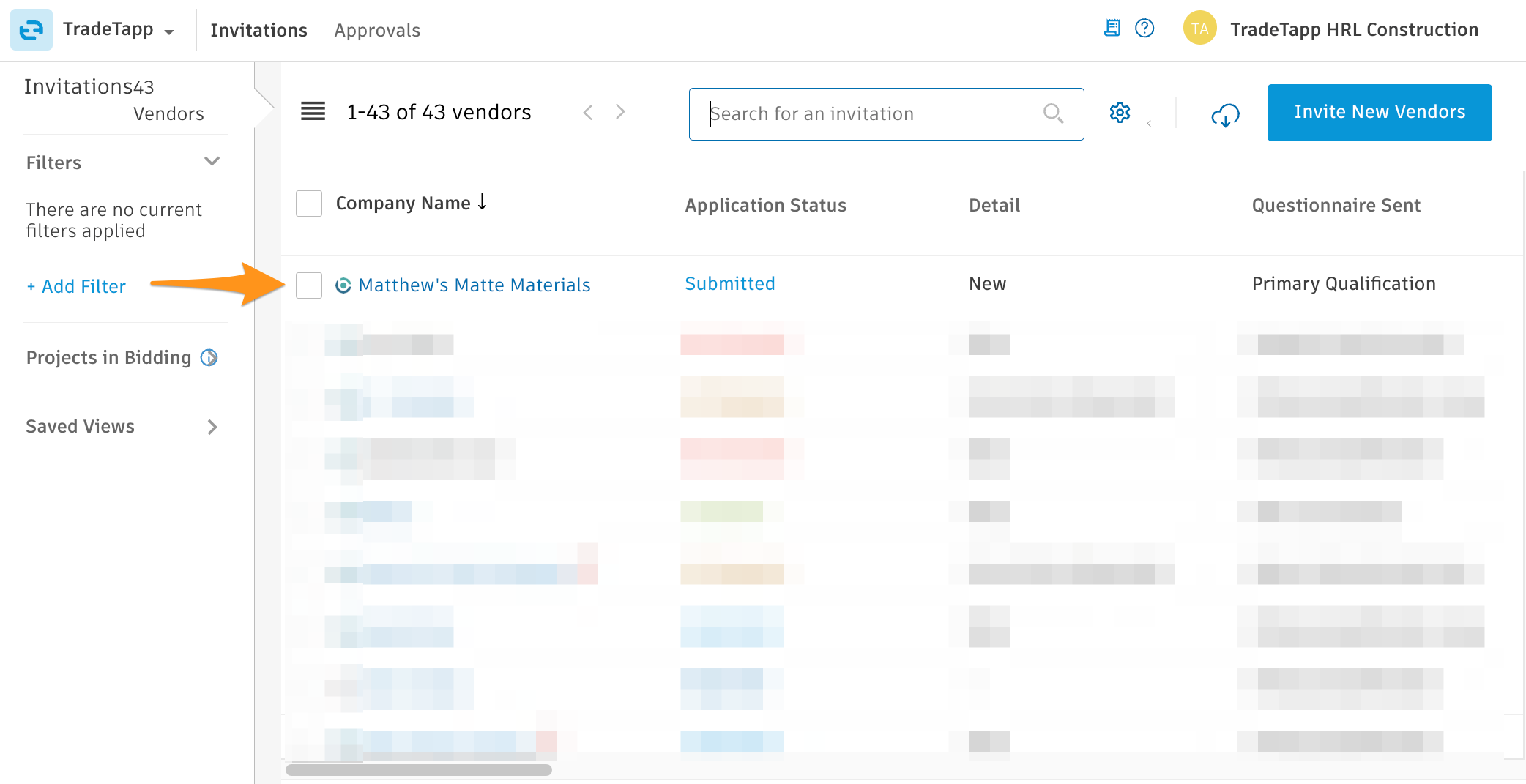Image resolution: width=1526 pixels, height=784 pixels.
Task: Click the sync icon beside Matthew's Matte Materials
Action: (343, 285)
